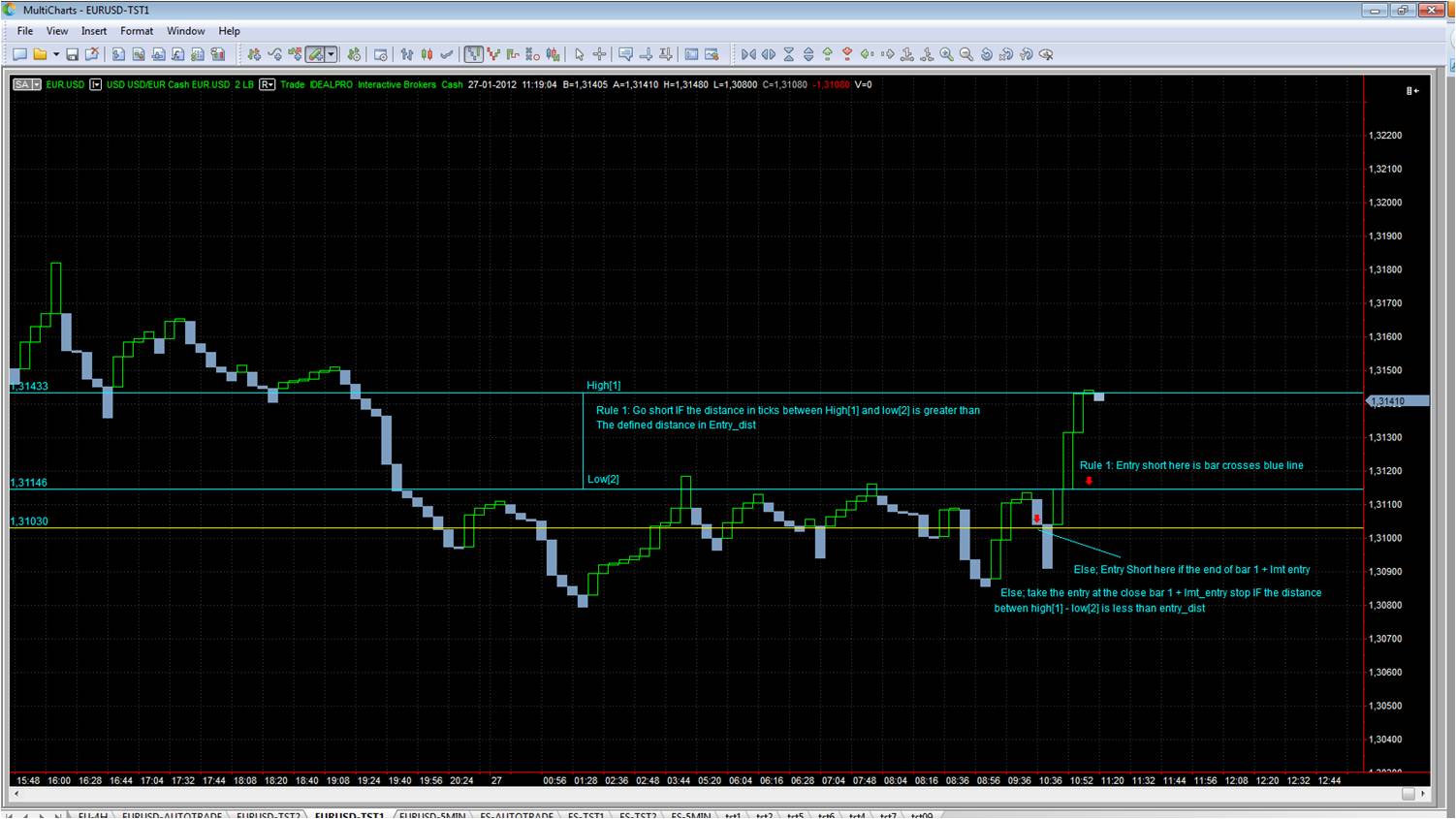The width and height of the screenshot is (1456, 819).
Task: Open the Insert menu
Action: click(x=94, y=31)
